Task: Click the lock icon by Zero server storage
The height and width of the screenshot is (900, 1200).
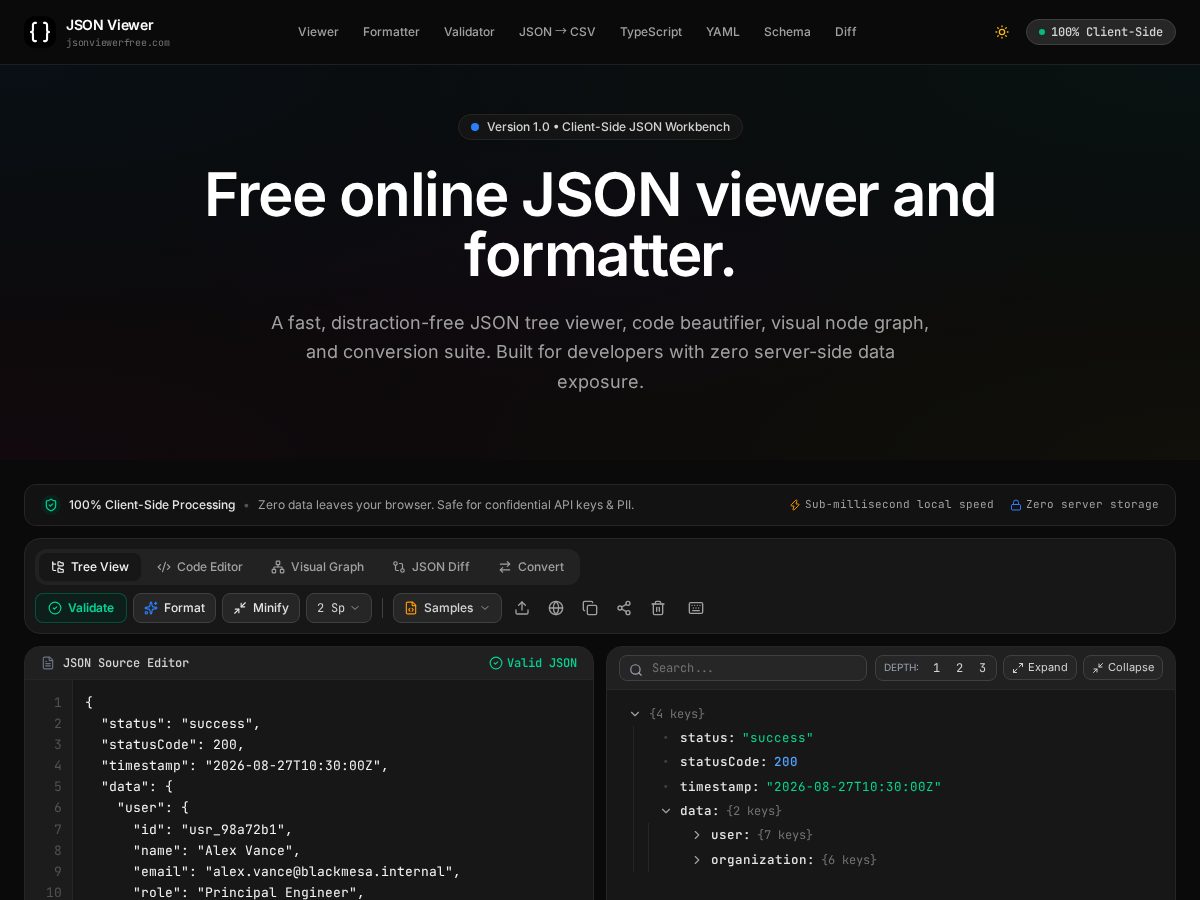Action: tap(1016, 505)
